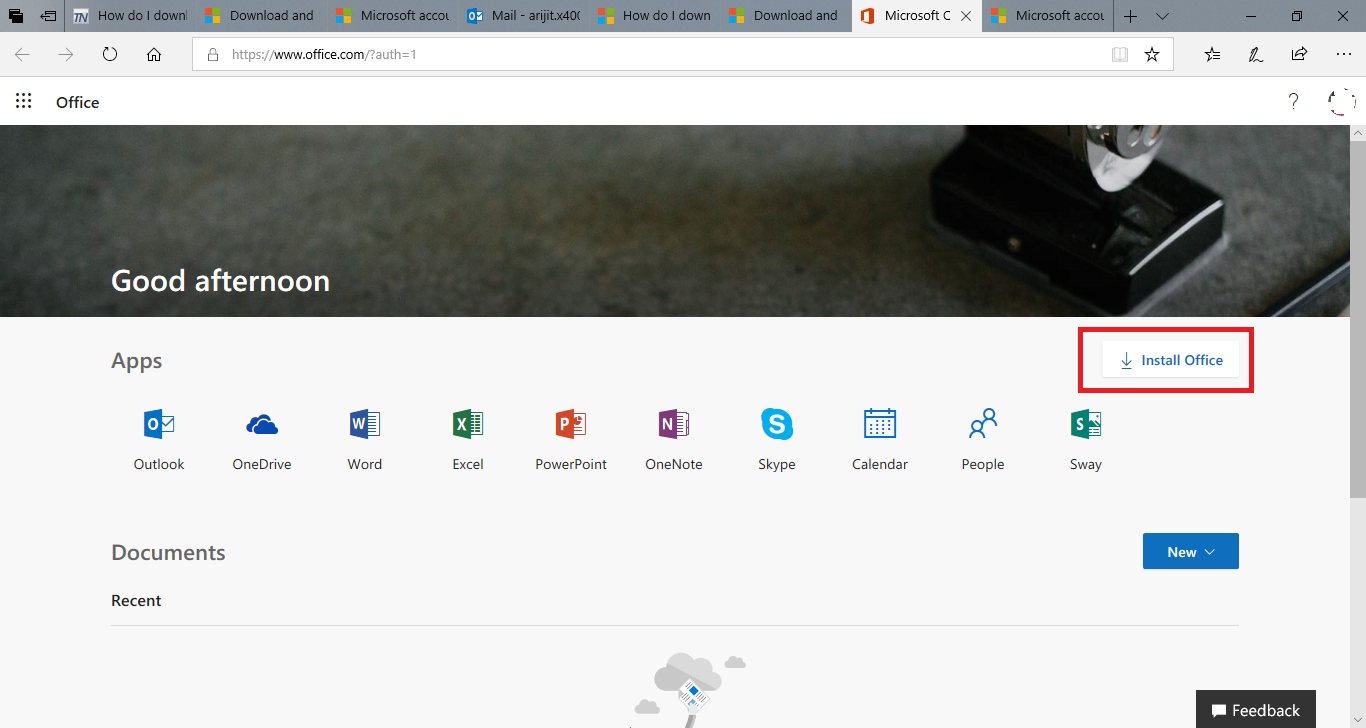
Task: Open the account profile avatar
Action: (1341, 101)
